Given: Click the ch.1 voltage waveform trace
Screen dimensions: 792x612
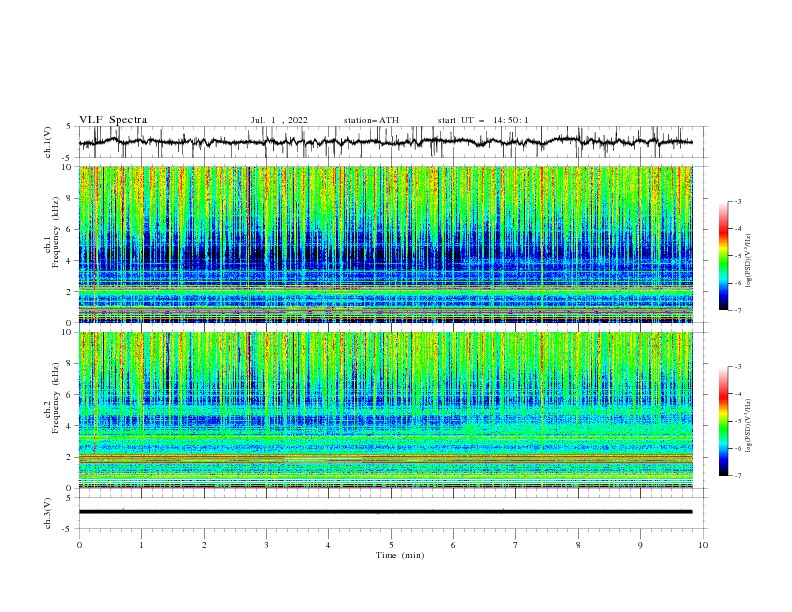Looking at the screenshot, I should point(385,142).
